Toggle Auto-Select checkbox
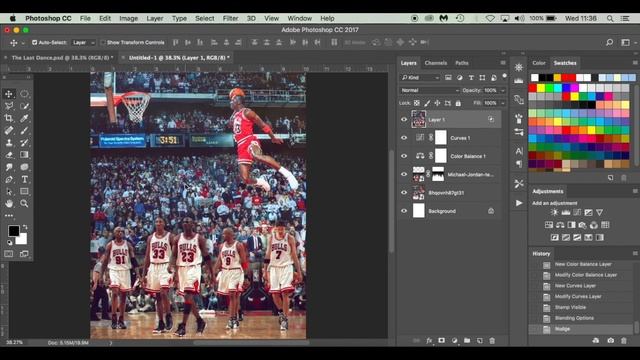The image size is (640, 360). click(x=34, y=42)
